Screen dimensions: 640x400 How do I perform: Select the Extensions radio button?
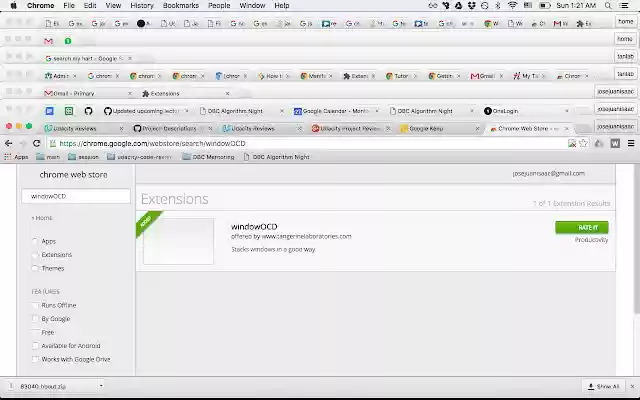[x=35, y=255]
